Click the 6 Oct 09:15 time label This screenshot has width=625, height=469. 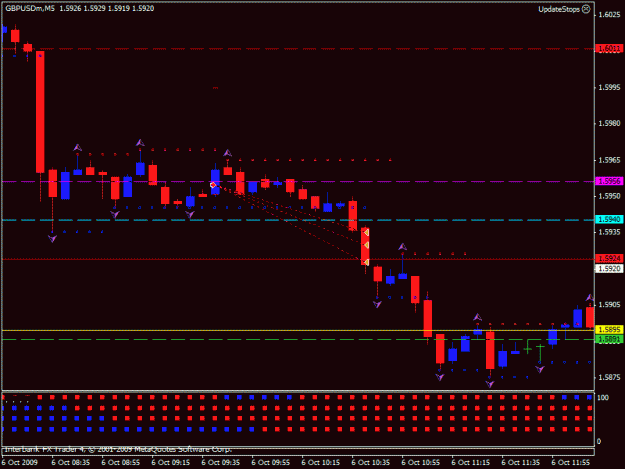click(171, 462)
